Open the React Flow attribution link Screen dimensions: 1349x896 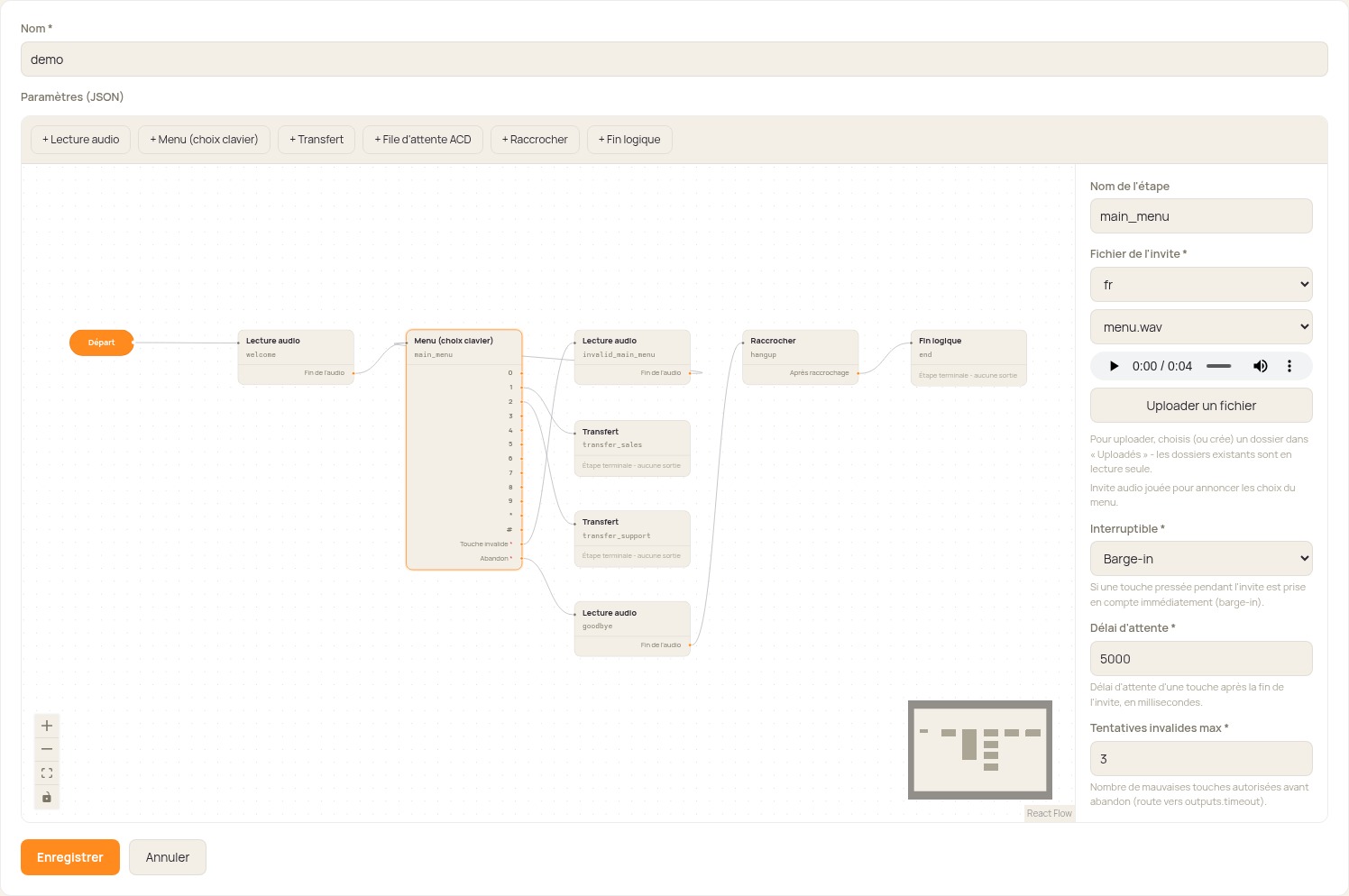click(1050, 813)
